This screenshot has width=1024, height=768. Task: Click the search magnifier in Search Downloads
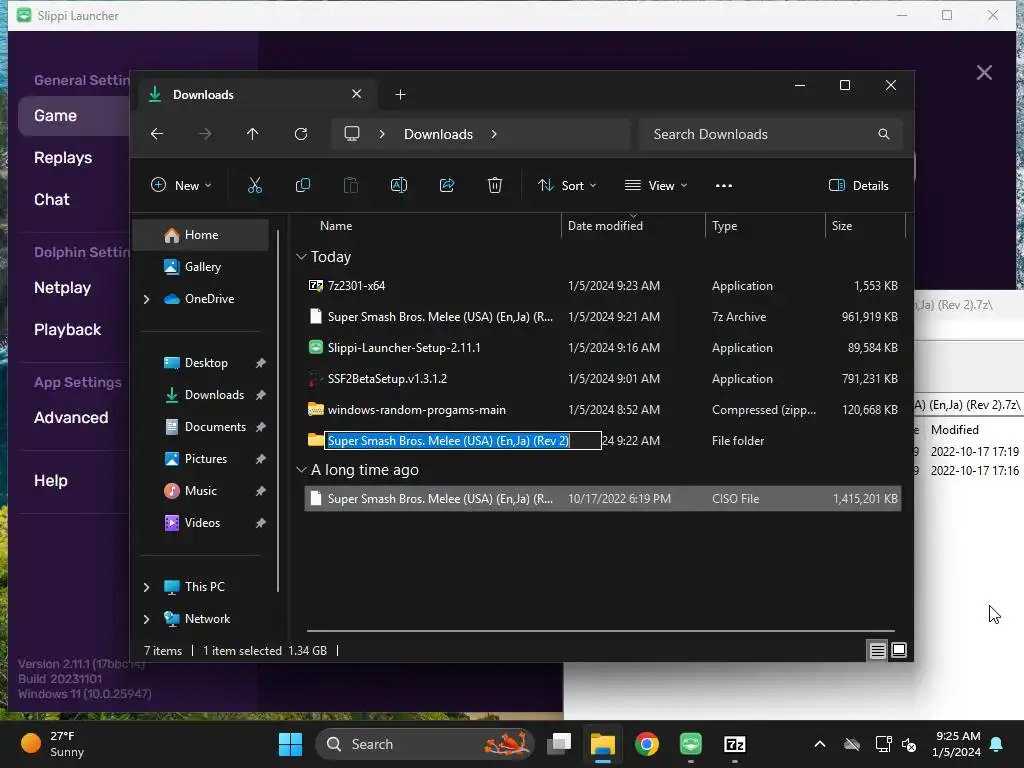pyautogui.click(x=884, y=134)
